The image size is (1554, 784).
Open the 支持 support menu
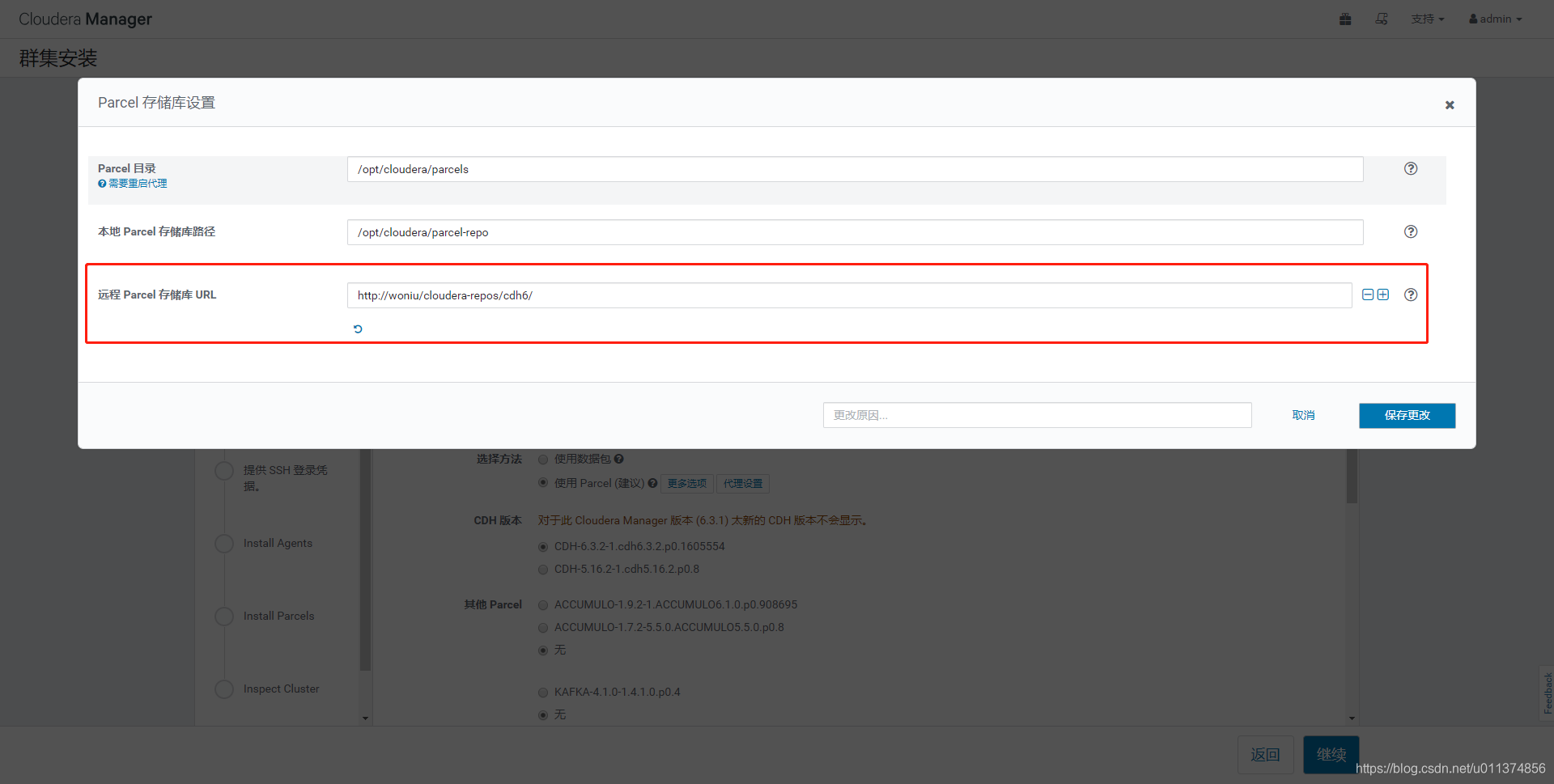[x=1428, y=19]
